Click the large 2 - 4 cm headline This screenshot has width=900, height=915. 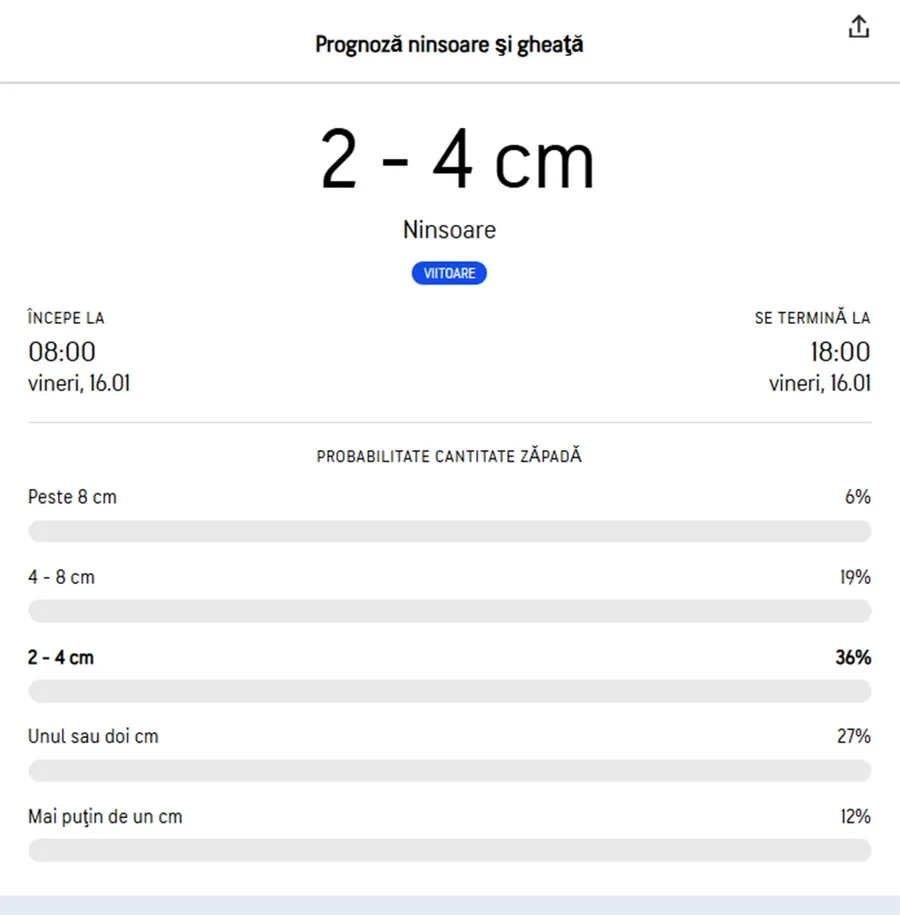tap(457, 162)
